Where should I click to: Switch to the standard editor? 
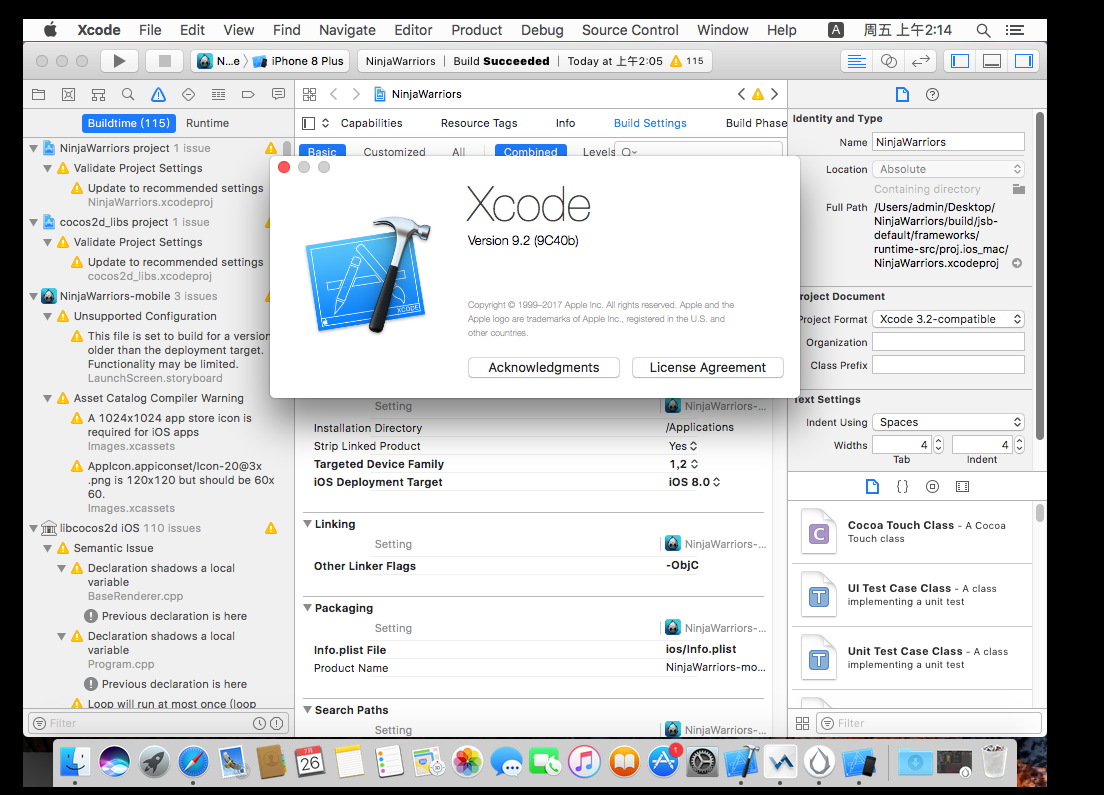click(x=857, y=61)
